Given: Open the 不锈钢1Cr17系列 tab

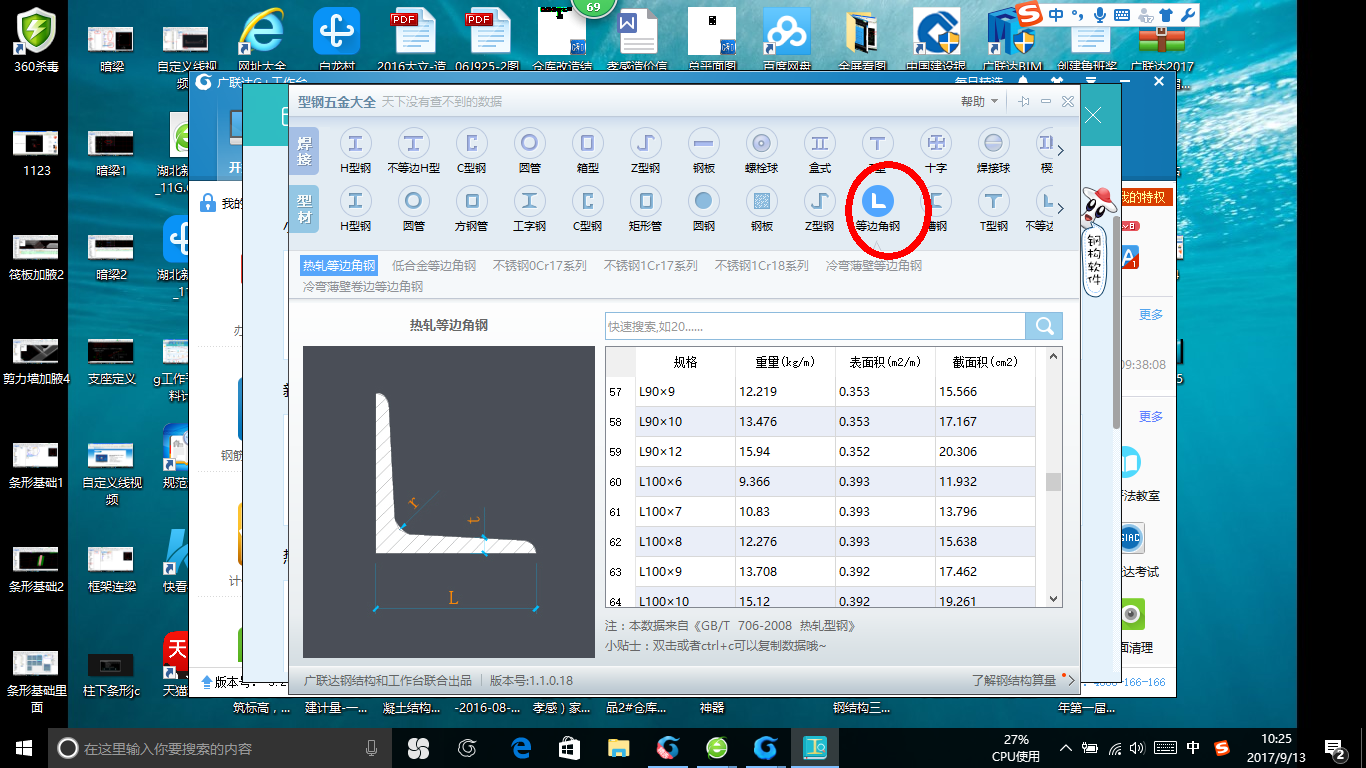Looking at the screenshot, I should 651,266.
